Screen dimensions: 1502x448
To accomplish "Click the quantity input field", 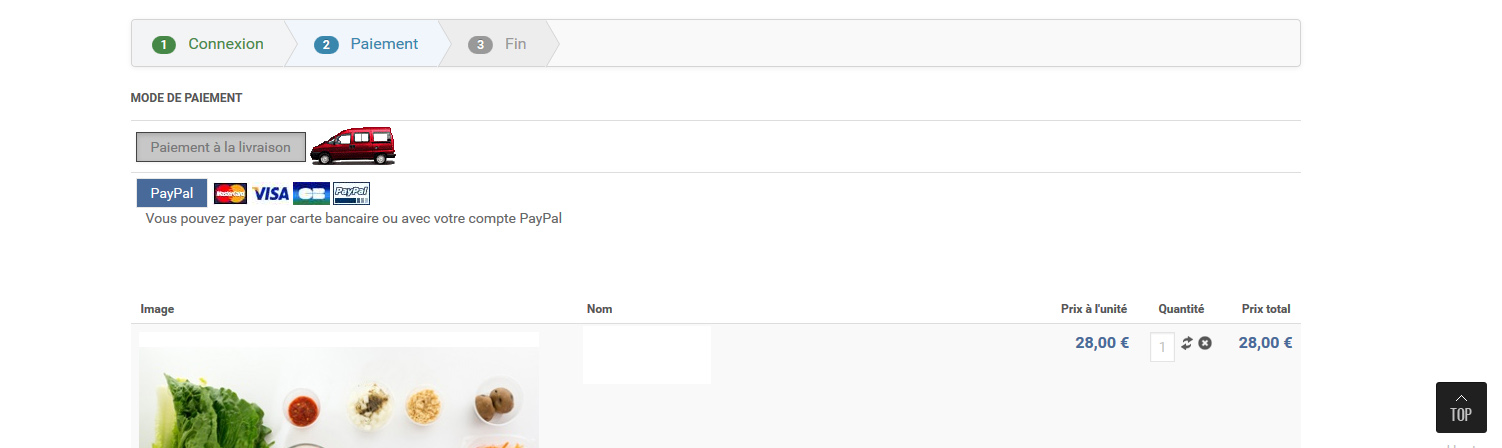I will click(x=1162, y=347).
